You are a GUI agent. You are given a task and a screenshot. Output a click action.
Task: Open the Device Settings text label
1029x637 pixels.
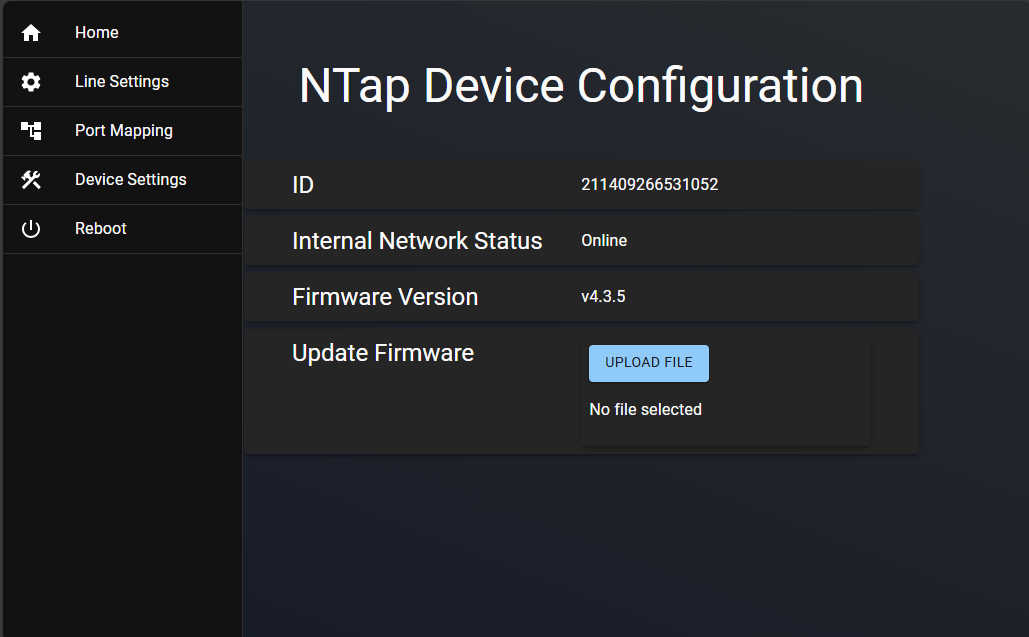pos(130,180)
